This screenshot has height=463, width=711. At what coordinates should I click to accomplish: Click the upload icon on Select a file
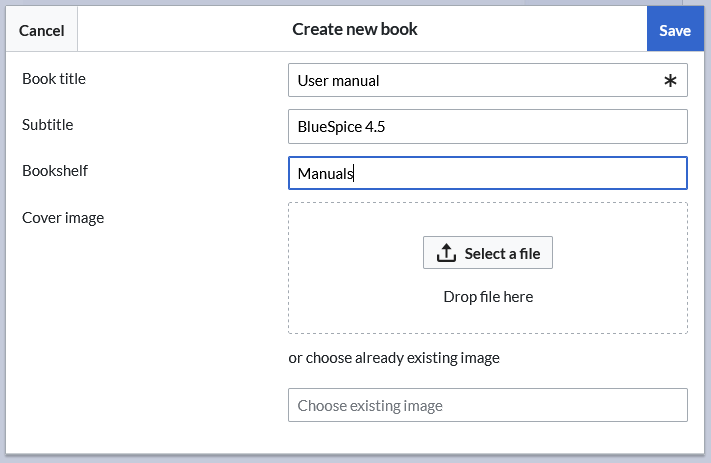(446, 253)
